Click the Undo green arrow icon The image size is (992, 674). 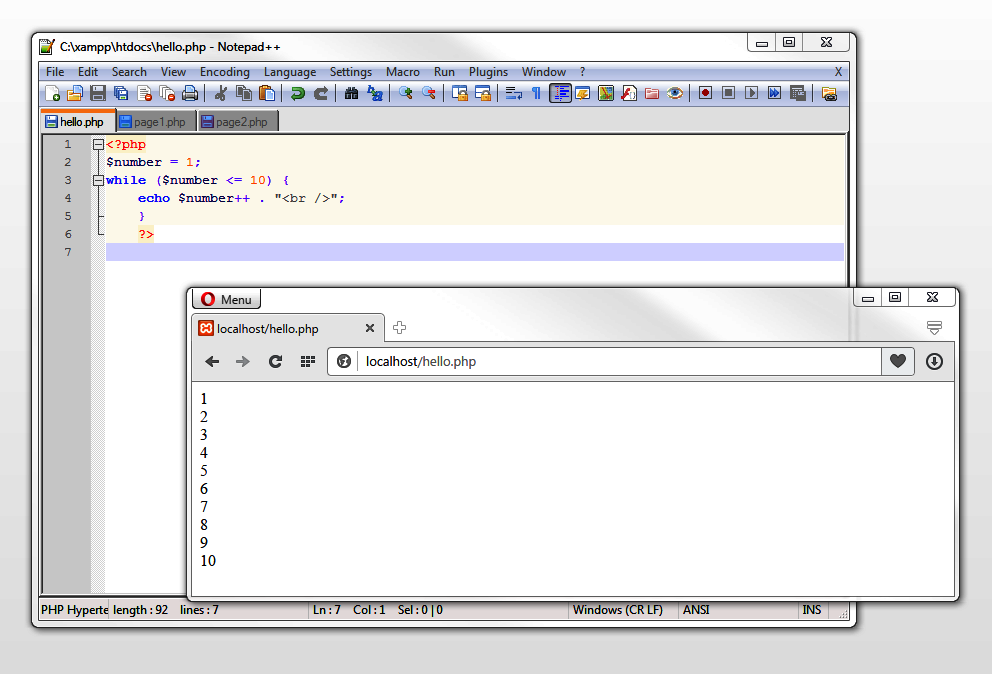coord(297,93)
